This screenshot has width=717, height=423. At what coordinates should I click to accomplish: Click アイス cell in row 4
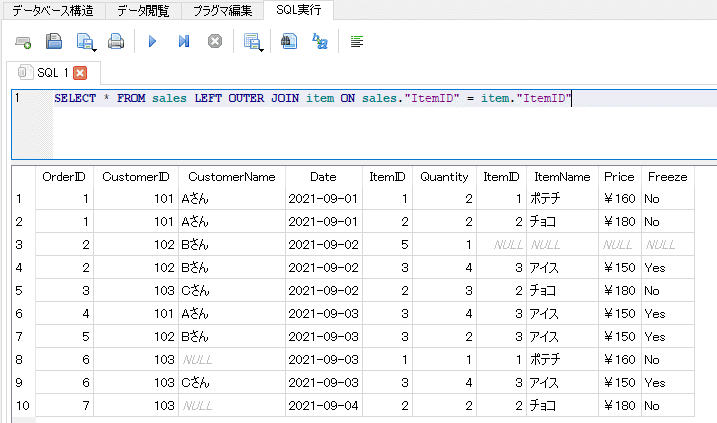tap(562, 268)
